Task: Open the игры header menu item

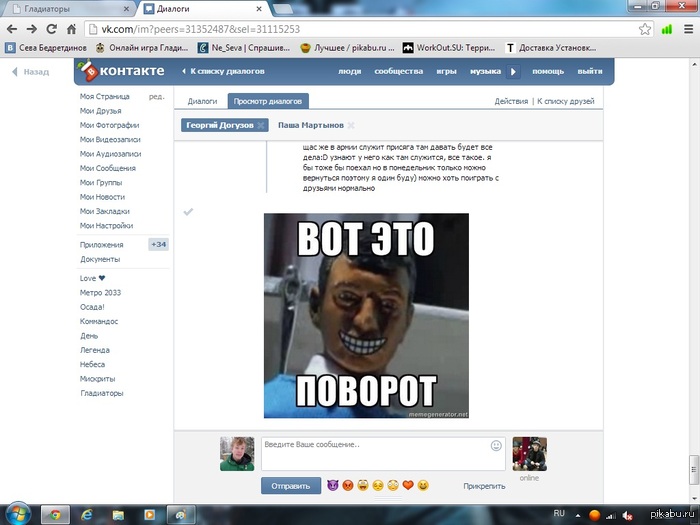Action: (x=446, y=71)
